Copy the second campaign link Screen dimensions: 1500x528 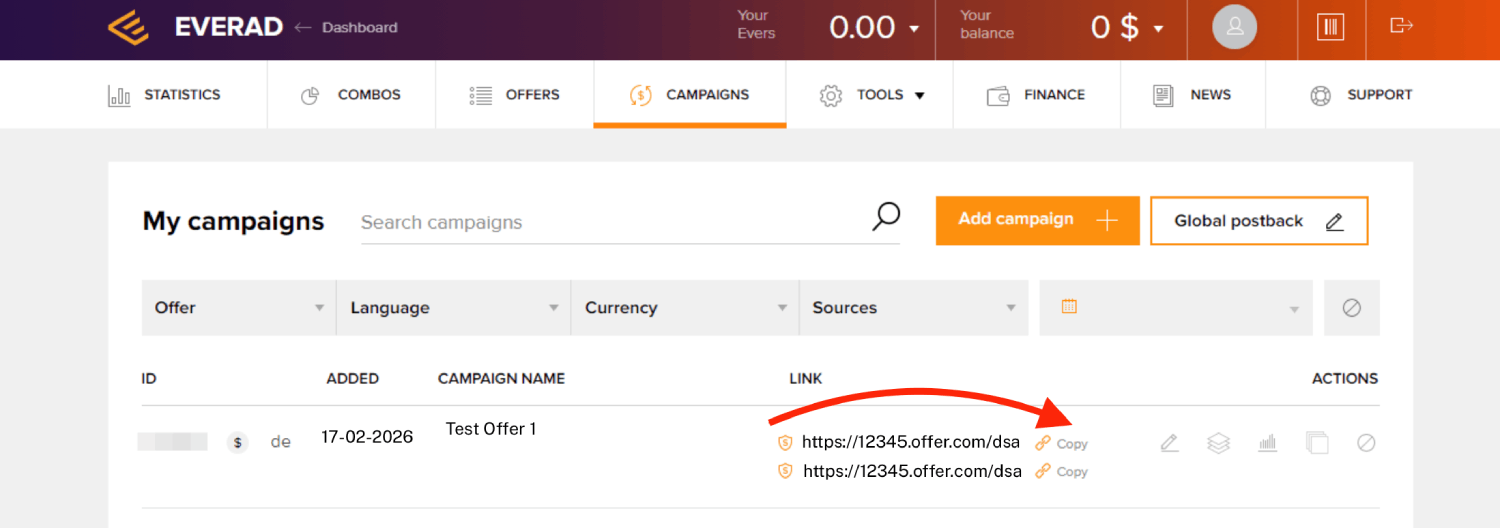1062,471
